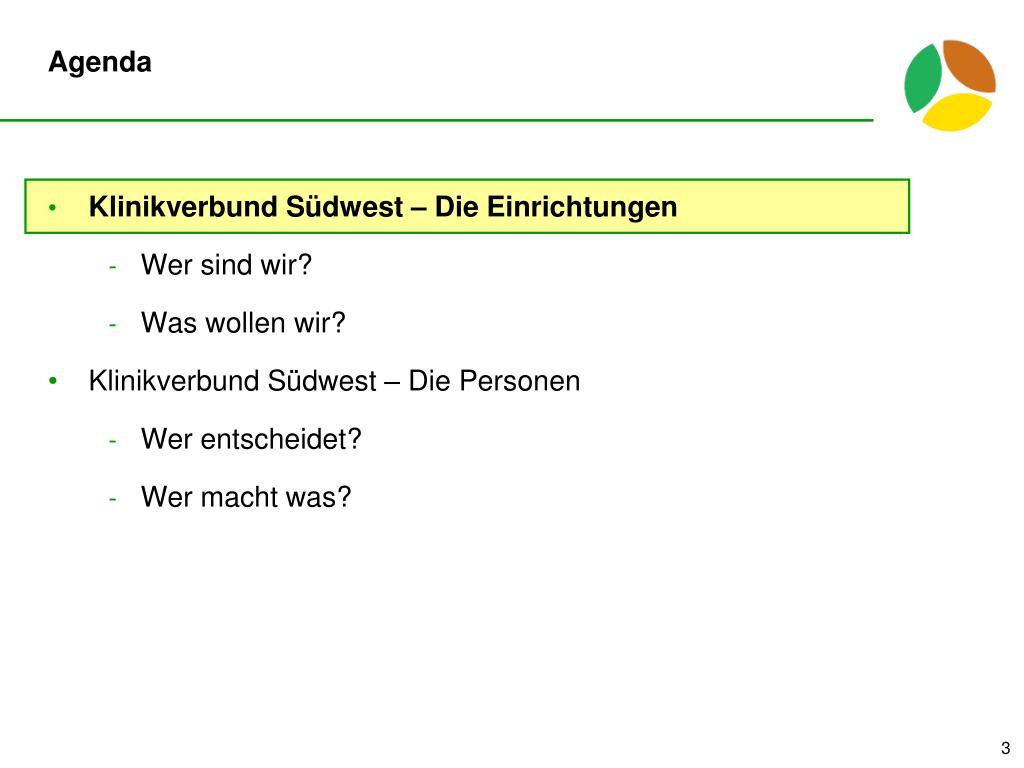The width and height of the screenshot is (1024, 768).
Task: Click the three-leaf Klinikverbund logo
Action: click(950, 85)
